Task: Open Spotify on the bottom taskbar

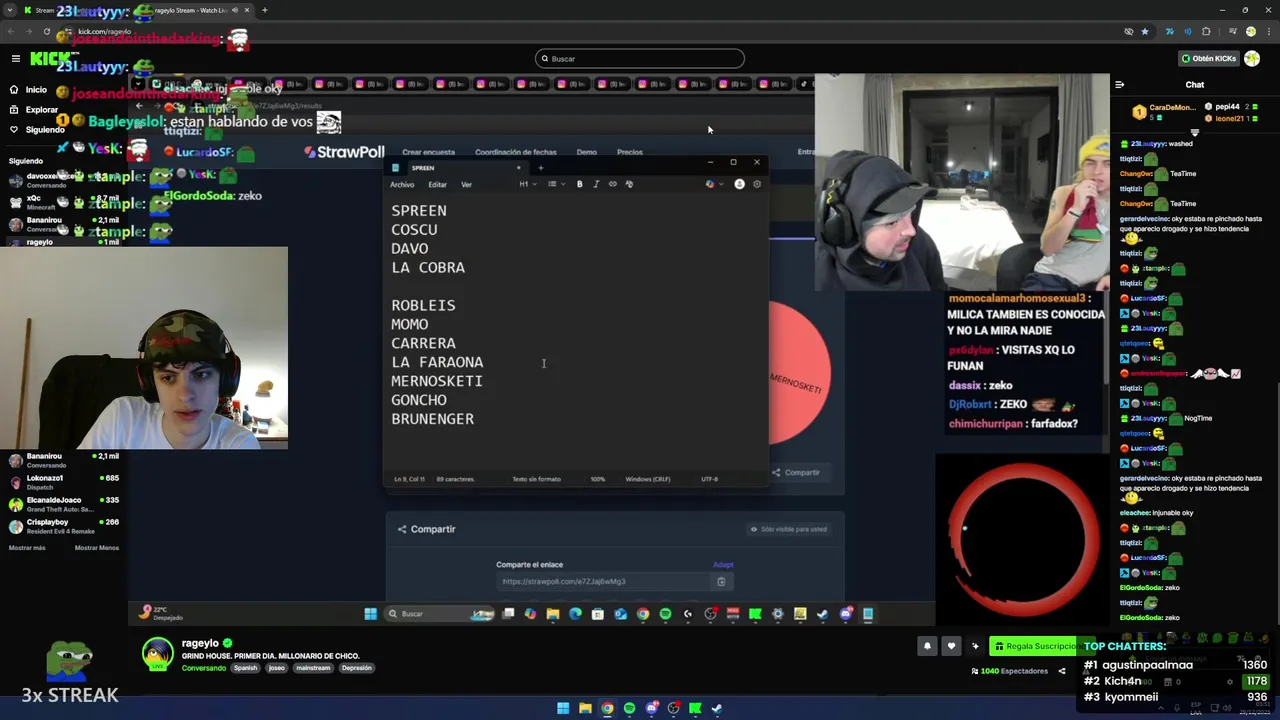Action: (x=629, y=708)
